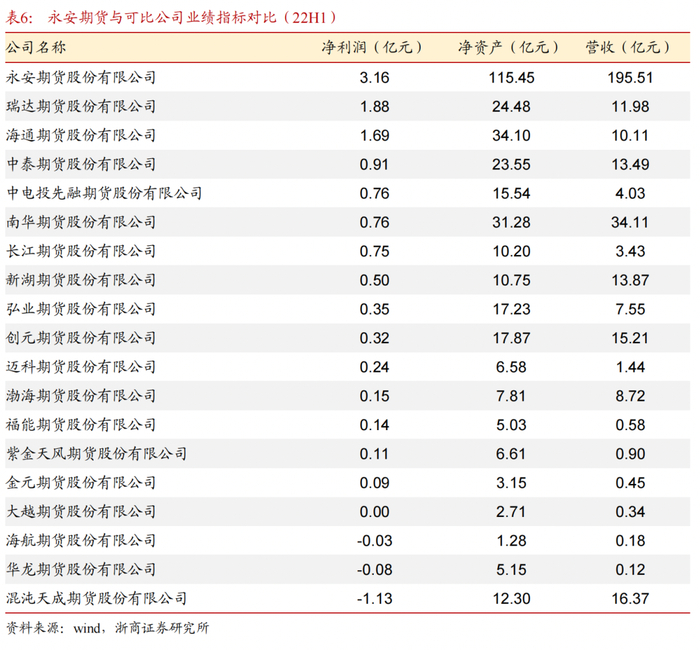Click the net profit value 3.16
Image resolution: width=700 pixels, height=650 pixels.
coord(375,78)
